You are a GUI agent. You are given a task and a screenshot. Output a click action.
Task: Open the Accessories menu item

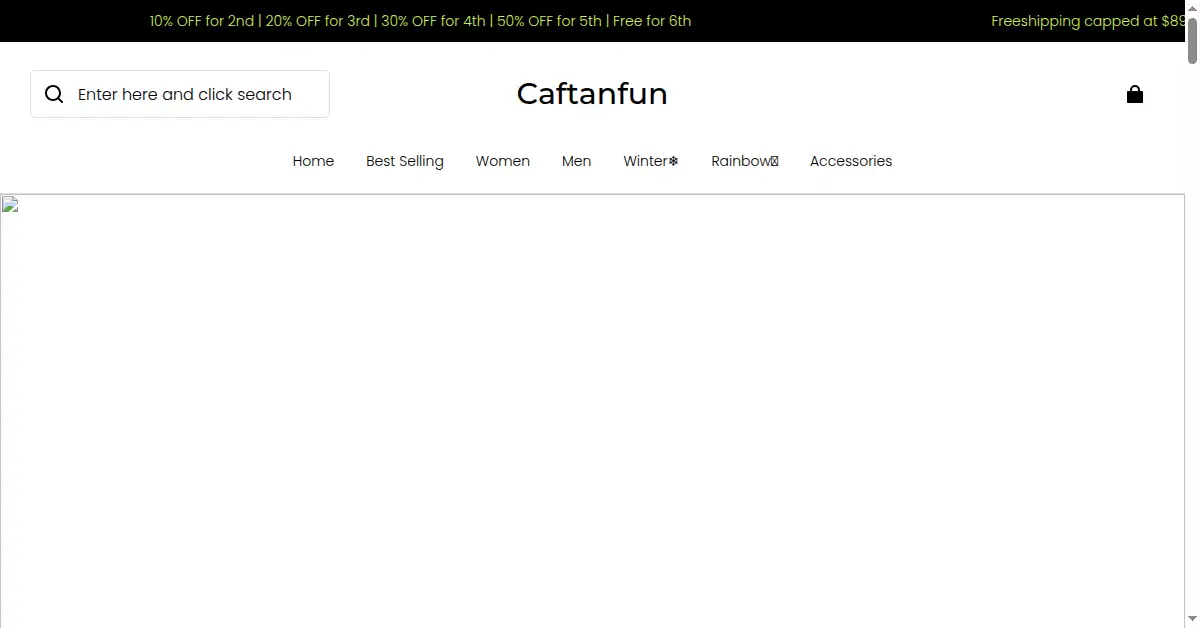(x=851, y=161)
